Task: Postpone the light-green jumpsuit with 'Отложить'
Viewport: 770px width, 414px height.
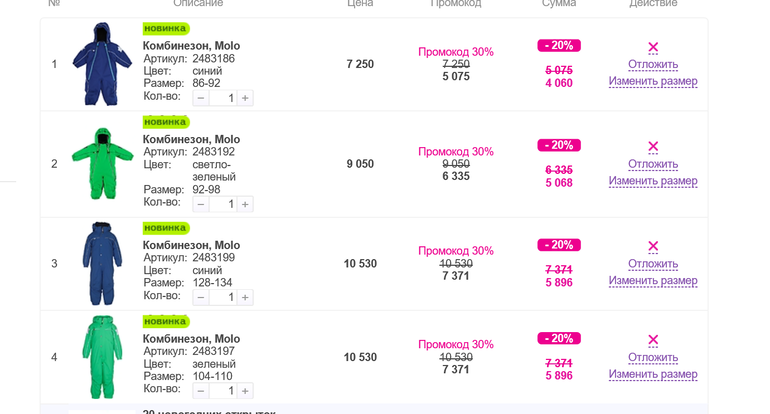Action: pyautogui.click(x=653, y=164)
